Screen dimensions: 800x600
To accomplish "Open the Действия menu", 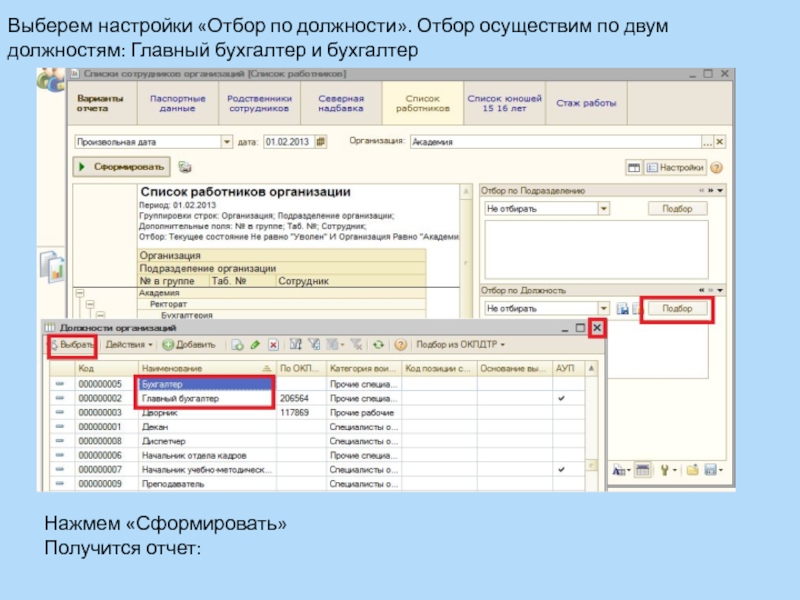I will [129, 344].
